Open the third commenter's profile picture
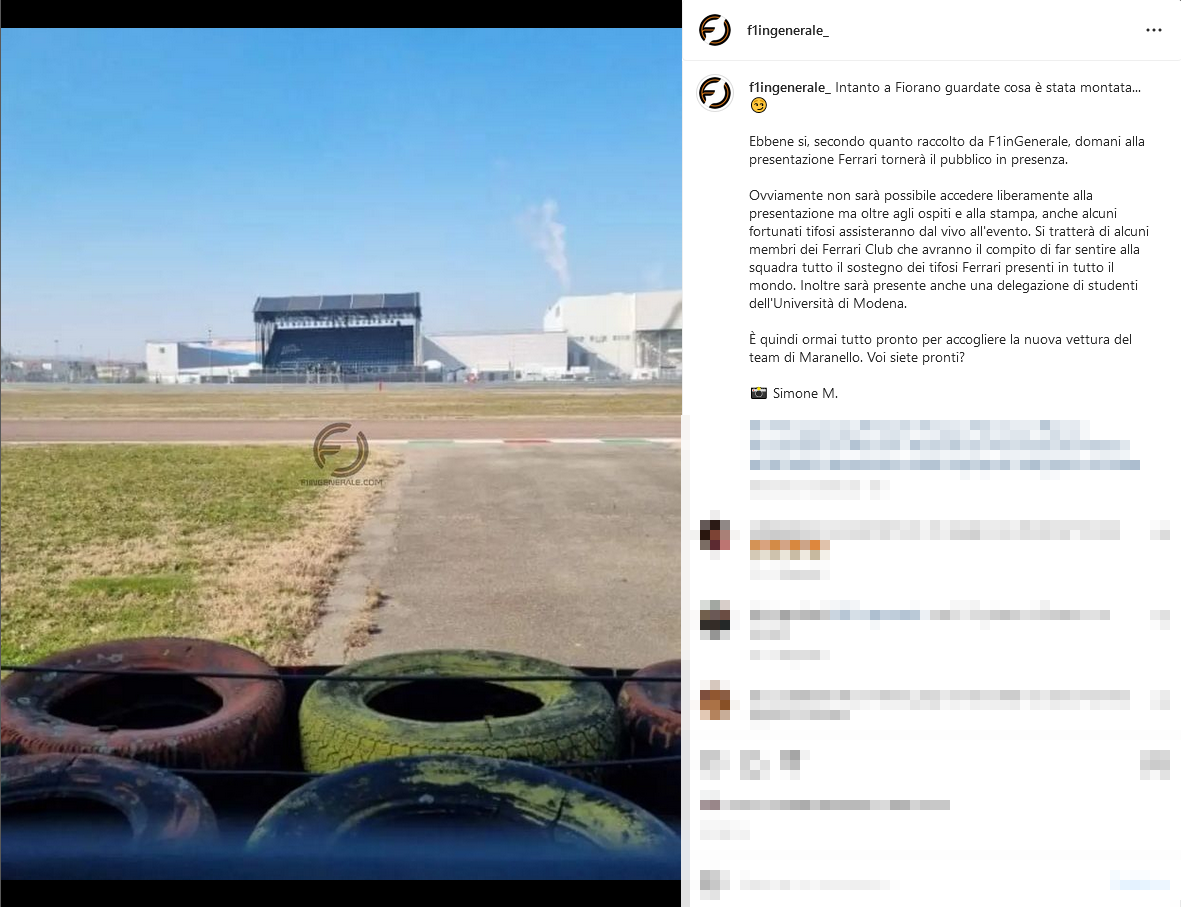 (x=715, y=701)
